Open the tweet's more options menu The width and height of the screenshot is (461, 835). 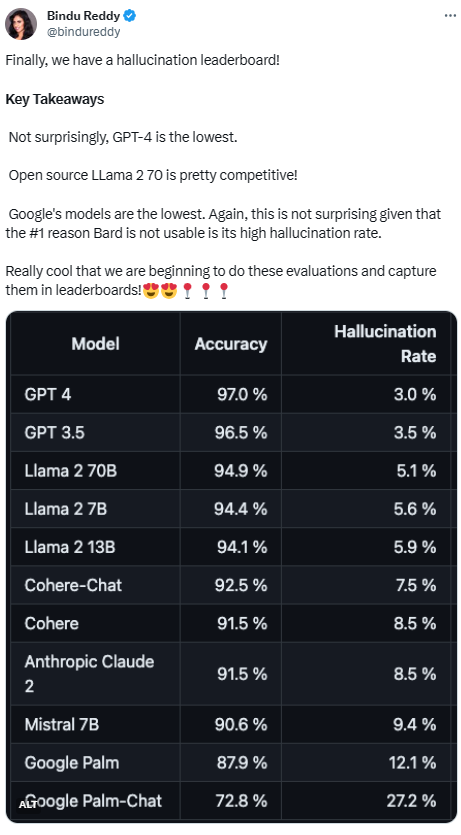point(450,16)
